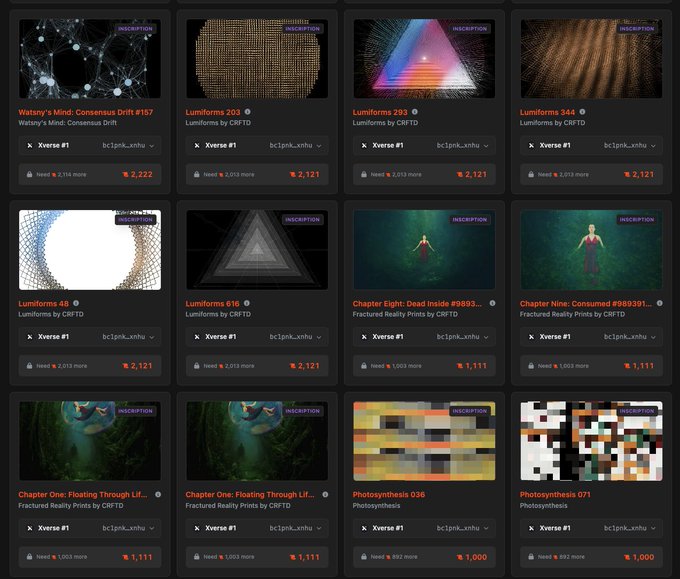Image resolution: width=680 pixels, height=579 pixels.
Task: Click INSCRIPTION badge on Photosynthesis 036 thumbnail
Action: click(x=470, y=411)
